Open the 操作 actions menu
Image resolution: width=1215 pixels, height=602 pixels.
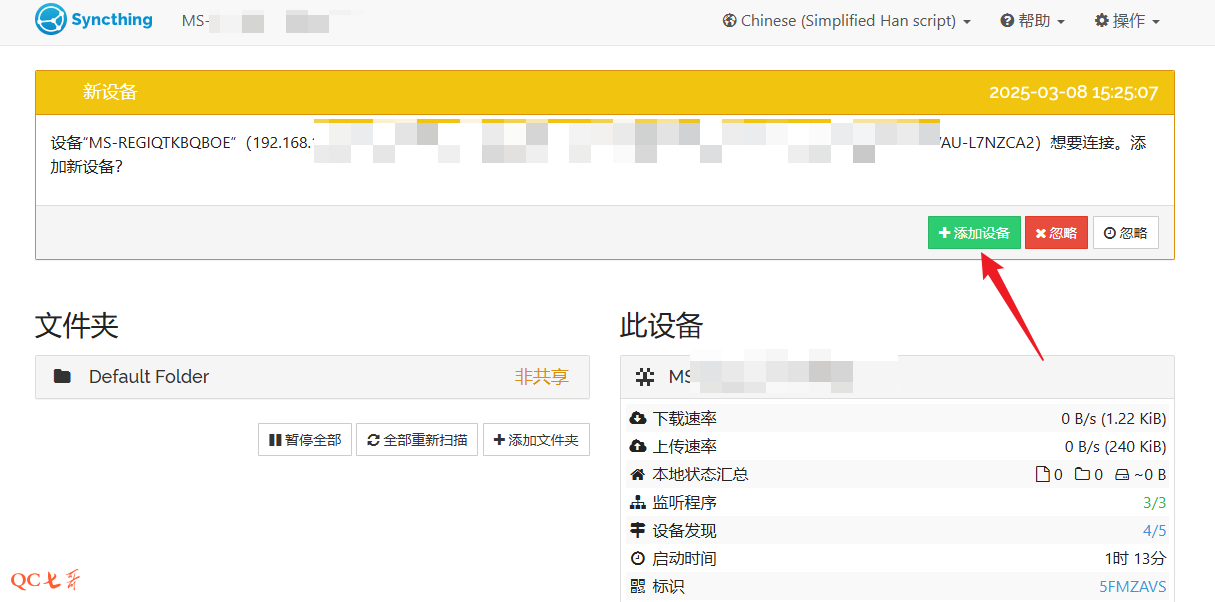1127,21
